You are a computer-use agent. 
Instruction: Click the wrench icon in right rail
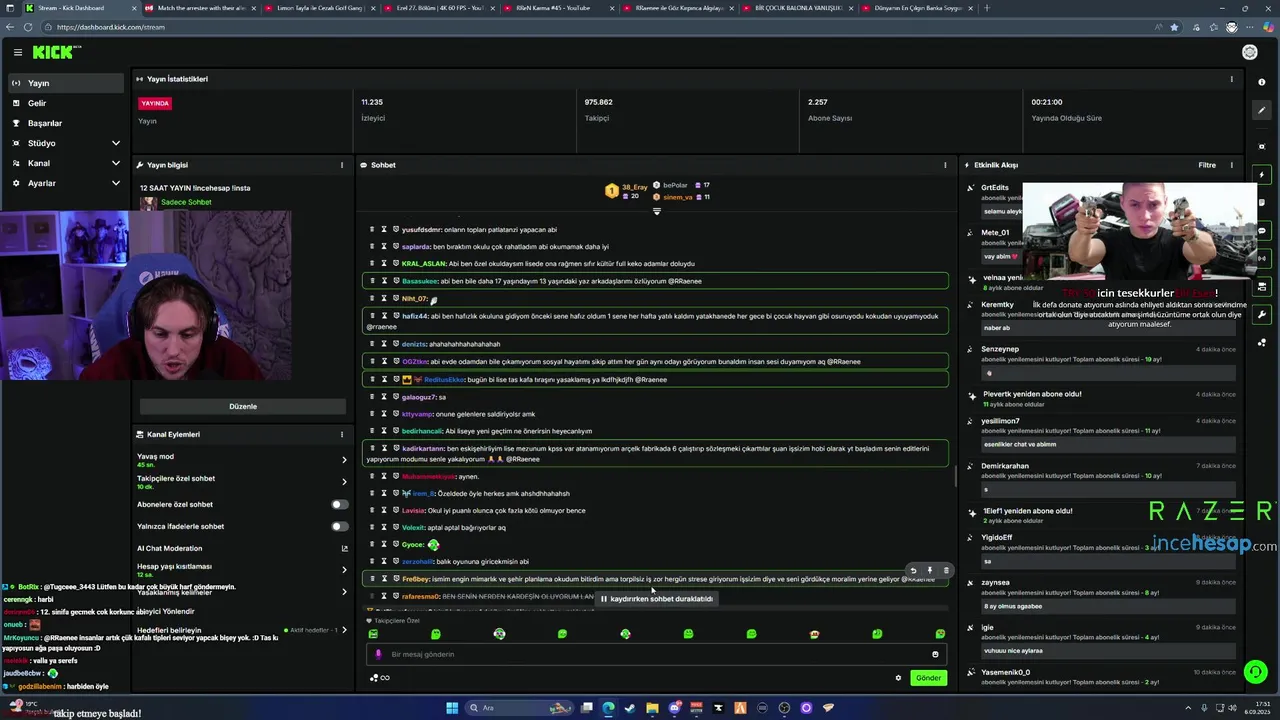pyautogui.click(x=1262, y=315)
